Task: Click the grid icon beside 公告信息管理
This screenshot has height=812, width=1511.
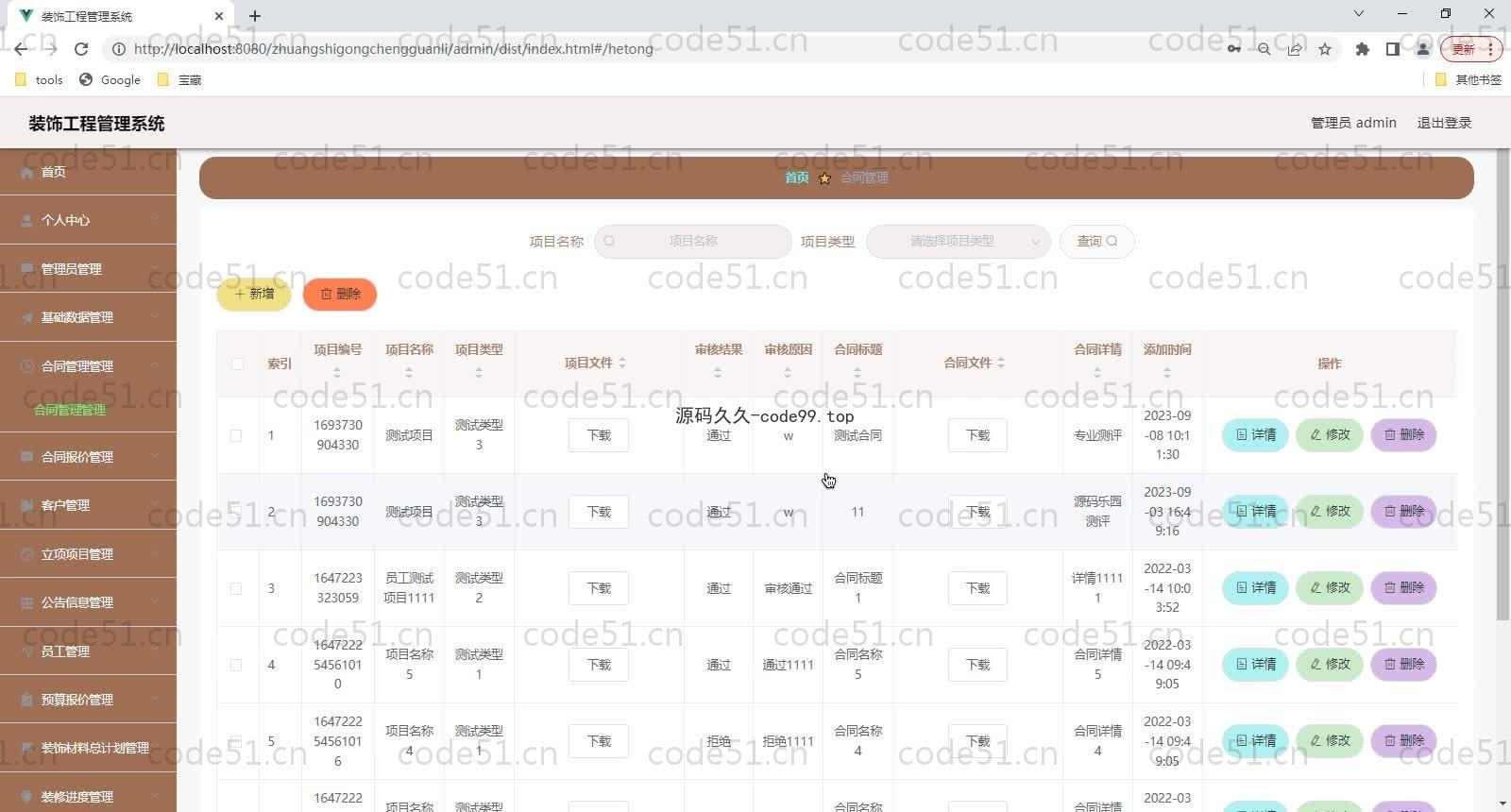Action: 26,602
